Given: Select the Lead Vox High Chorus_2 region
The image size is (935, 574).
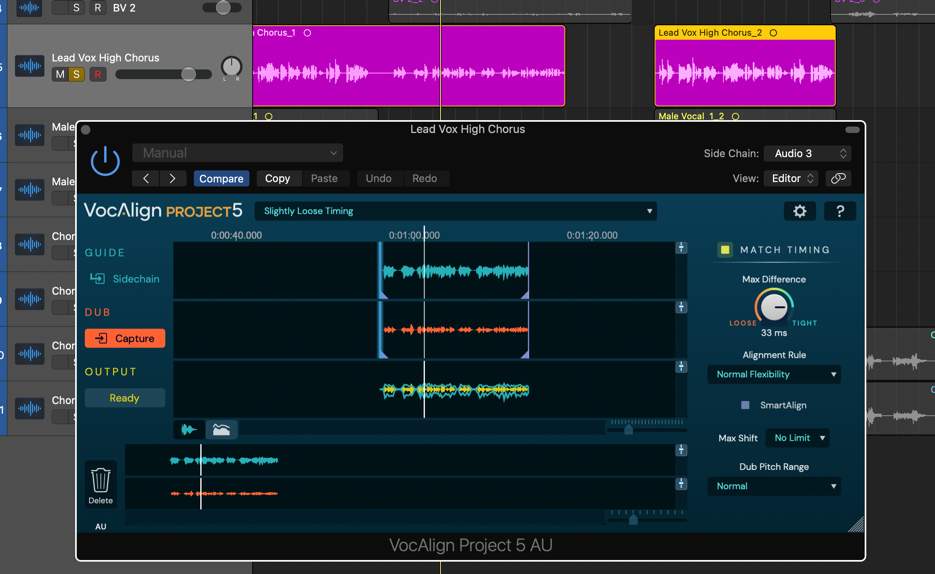Looking at the screenshot, I should pos(745,72).
